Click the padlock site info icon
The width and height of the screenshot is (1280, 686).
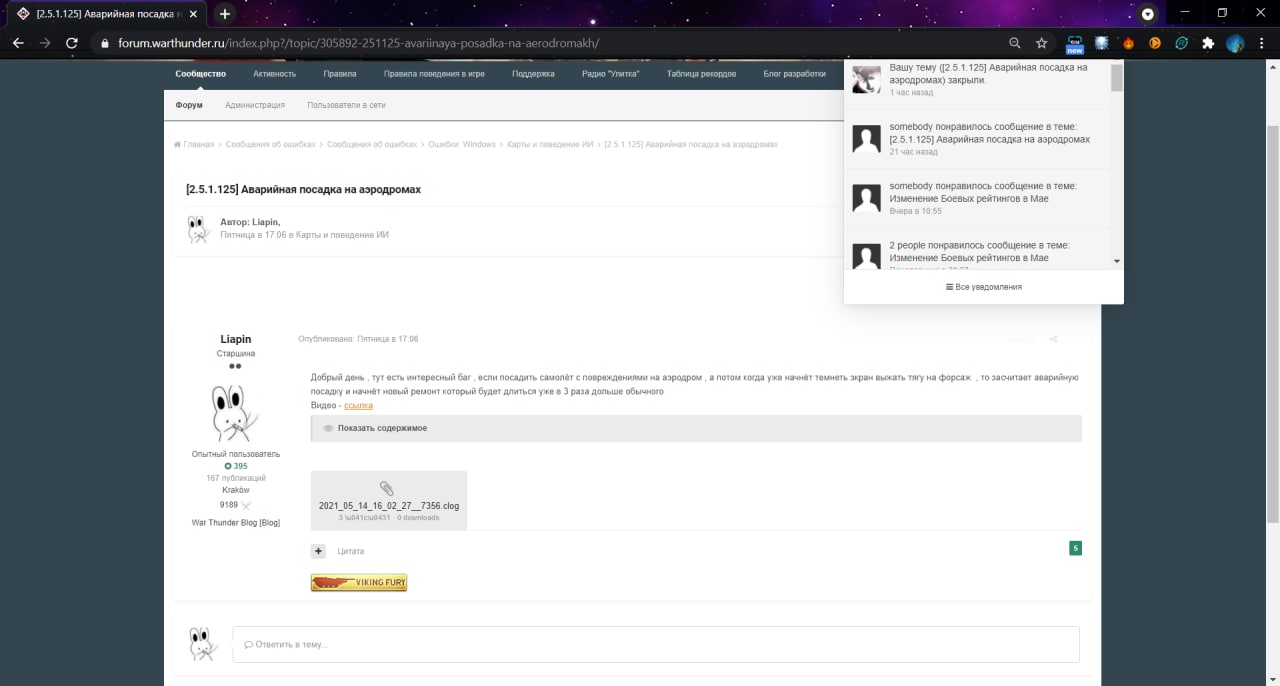coord(104,43)
